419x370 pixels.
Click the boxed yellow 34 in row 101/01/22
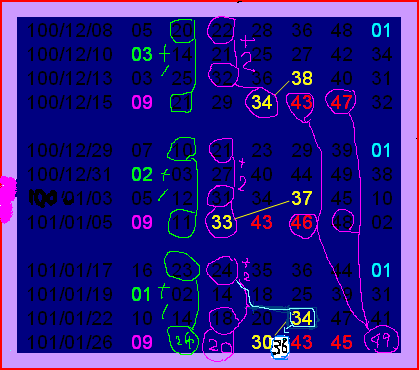pyautogui.click(x=302, y=318)
